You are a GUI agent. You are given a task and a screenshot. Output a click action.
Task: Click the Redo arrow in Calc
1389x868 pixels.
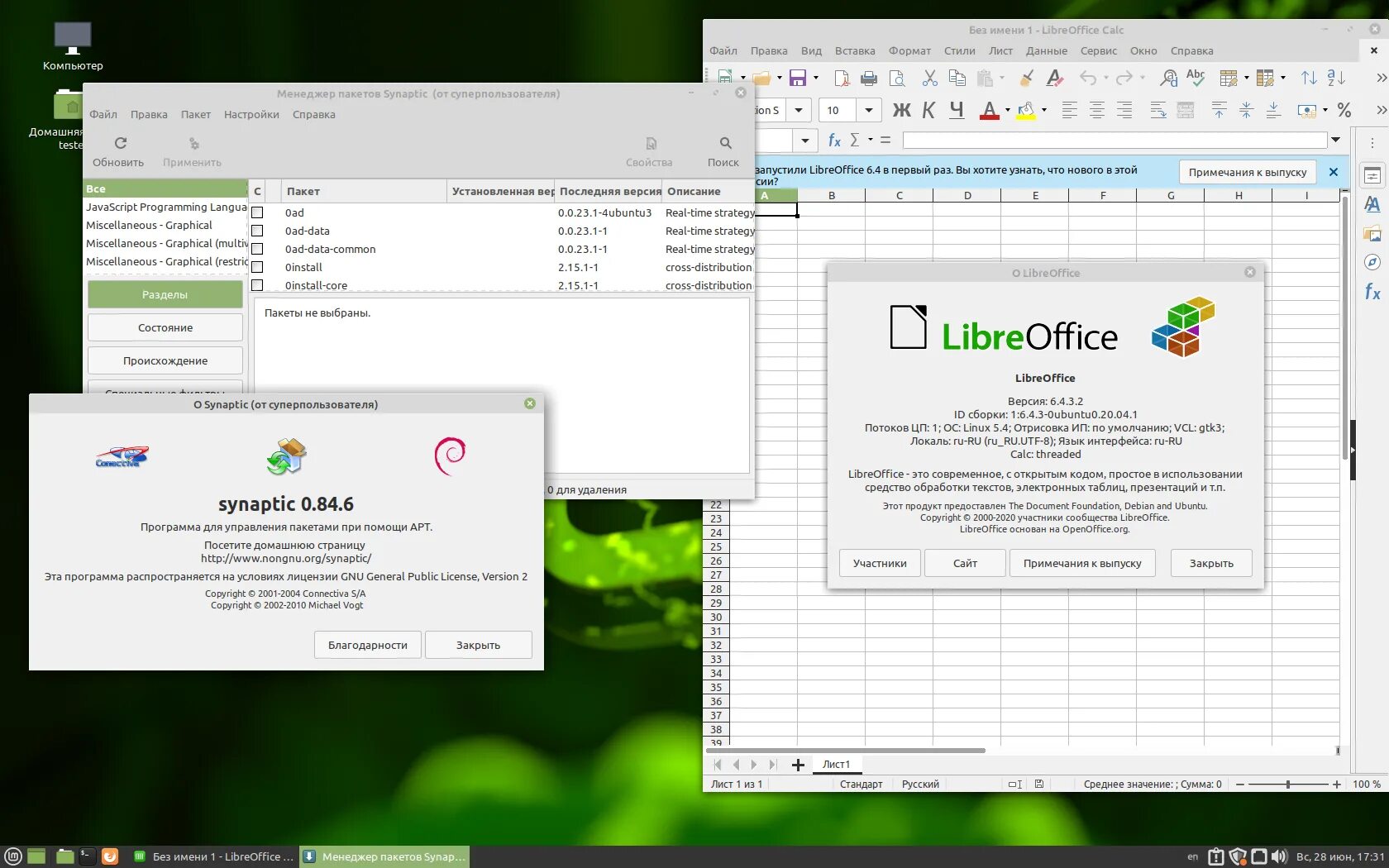1124,78
